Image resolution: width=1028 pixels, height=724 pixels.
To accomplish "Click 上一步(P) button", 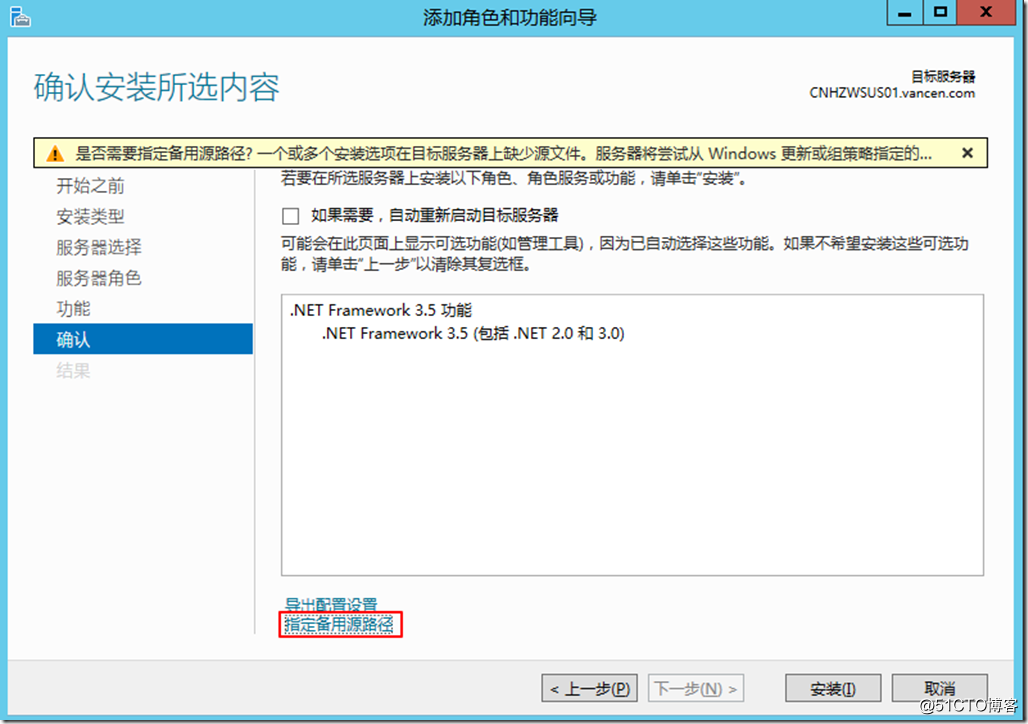I will (x=589, y=689).
